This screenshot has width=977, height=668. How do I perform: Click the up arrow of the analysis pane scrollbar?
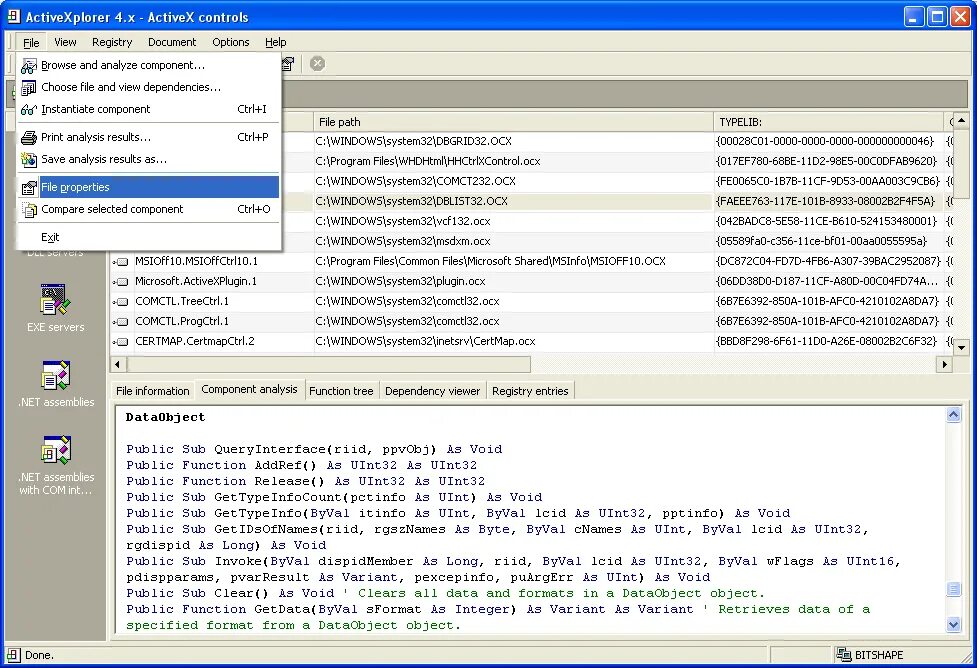click(x=953, y=414)
